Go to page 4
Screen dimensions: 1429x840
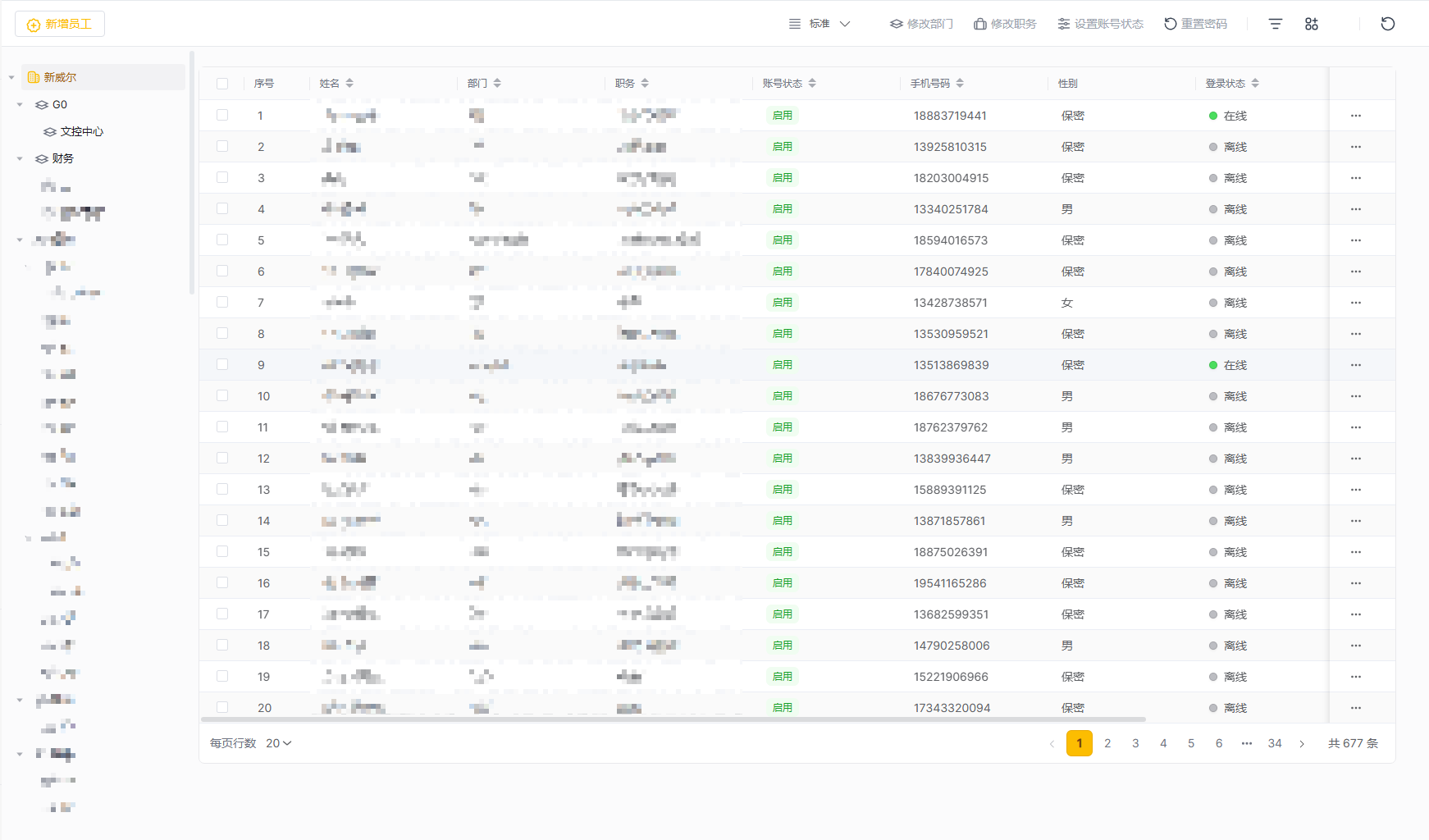(1163, 743)
